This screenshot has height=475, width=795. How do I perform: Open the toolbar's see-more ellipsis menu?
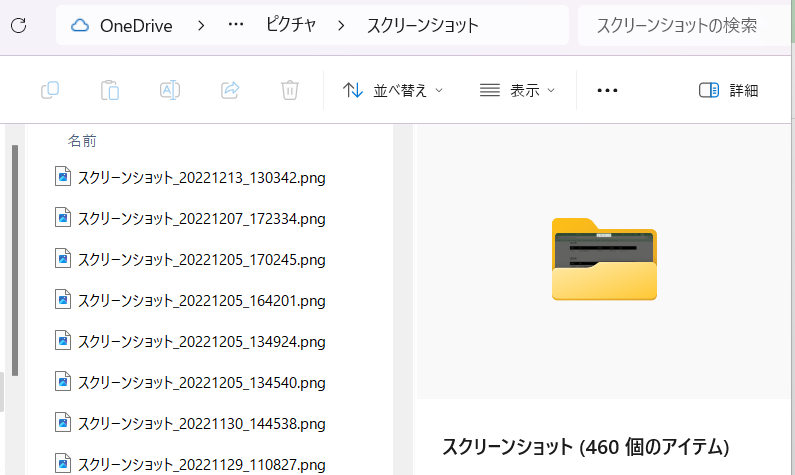point(607,90)
